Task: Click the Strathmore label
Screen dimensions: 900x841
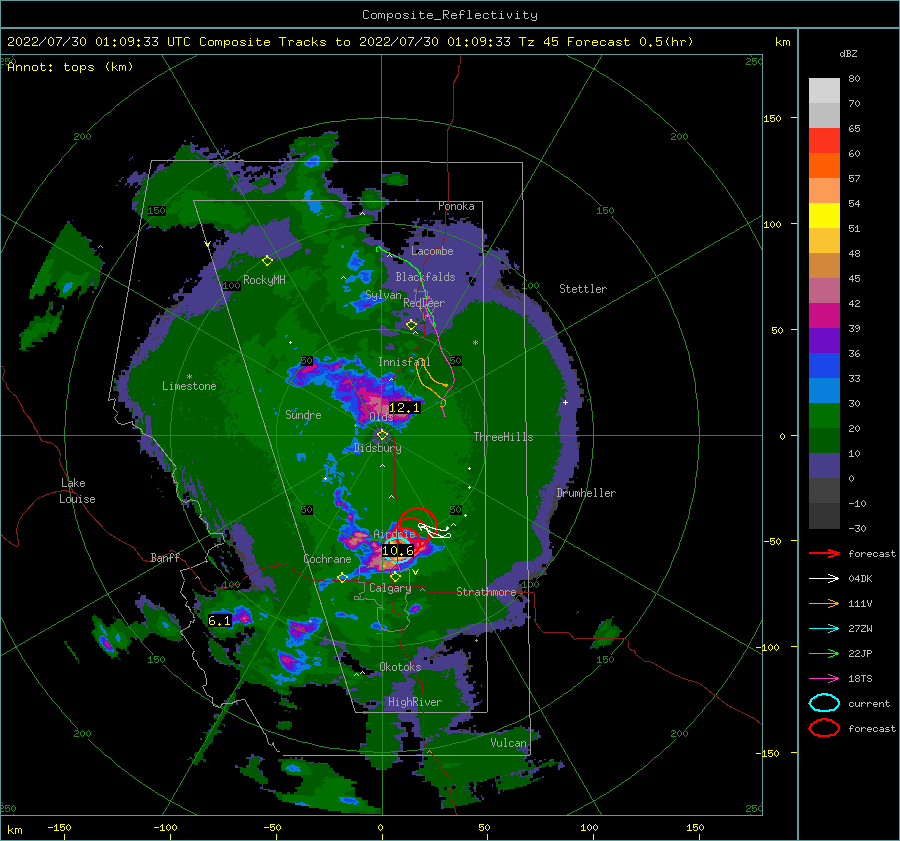Action: click(x=486, y=592)
